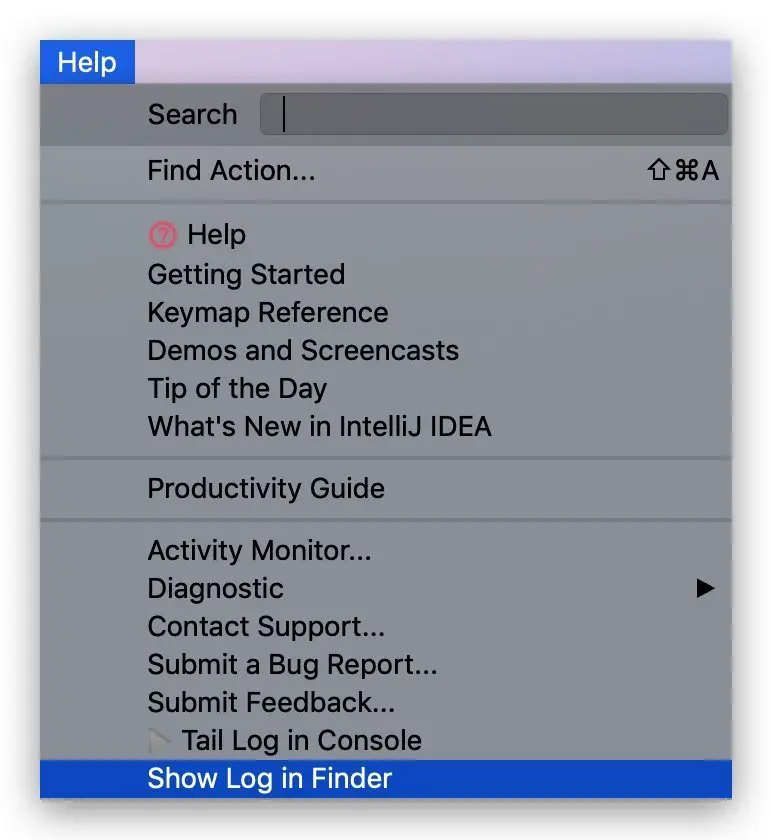
Task: Click the Help menu title
Action: coord(87,62)
